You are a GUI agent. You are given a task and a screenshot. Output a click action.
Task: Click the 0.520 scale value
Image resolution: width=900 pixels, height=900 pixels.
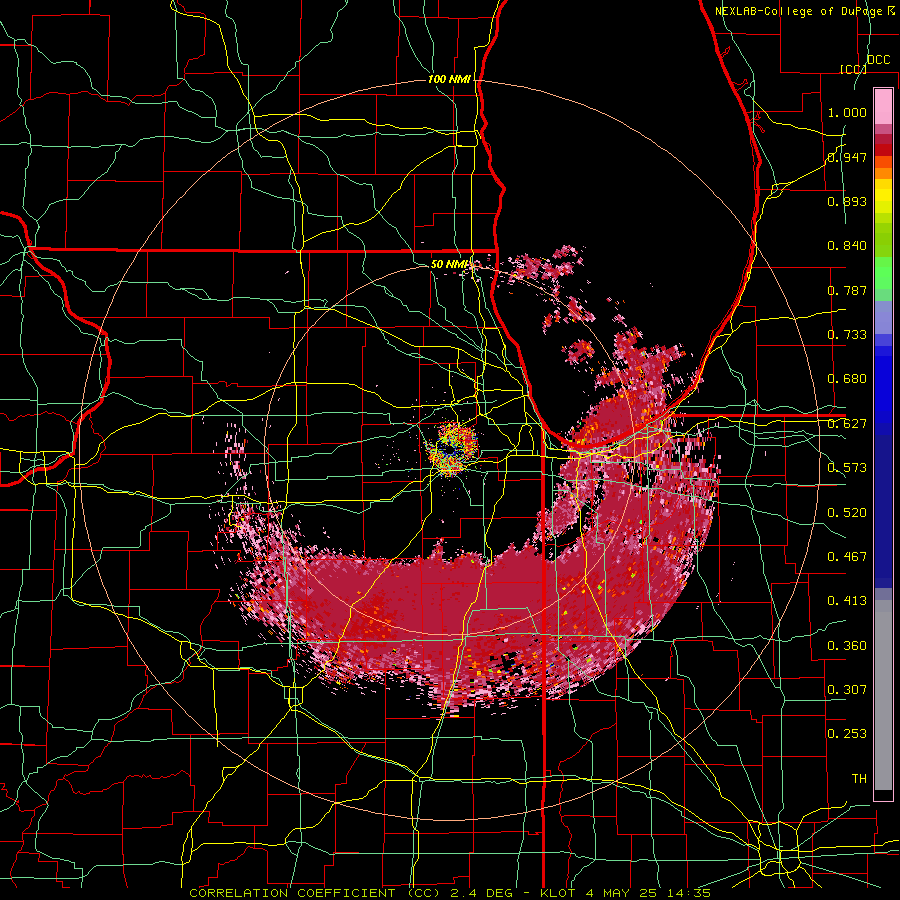[x=847, y=513]
